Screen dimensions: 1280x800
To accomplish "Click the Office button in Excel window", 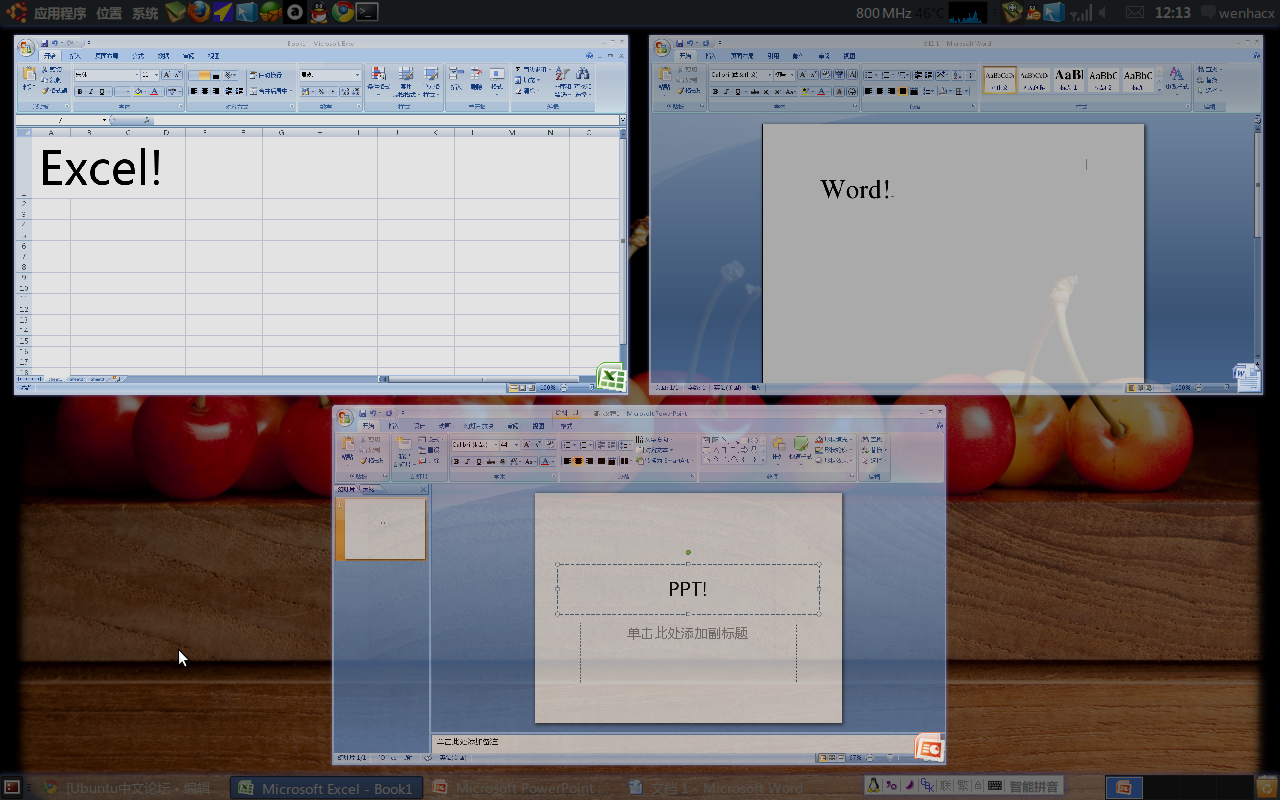I will (26, 47).
